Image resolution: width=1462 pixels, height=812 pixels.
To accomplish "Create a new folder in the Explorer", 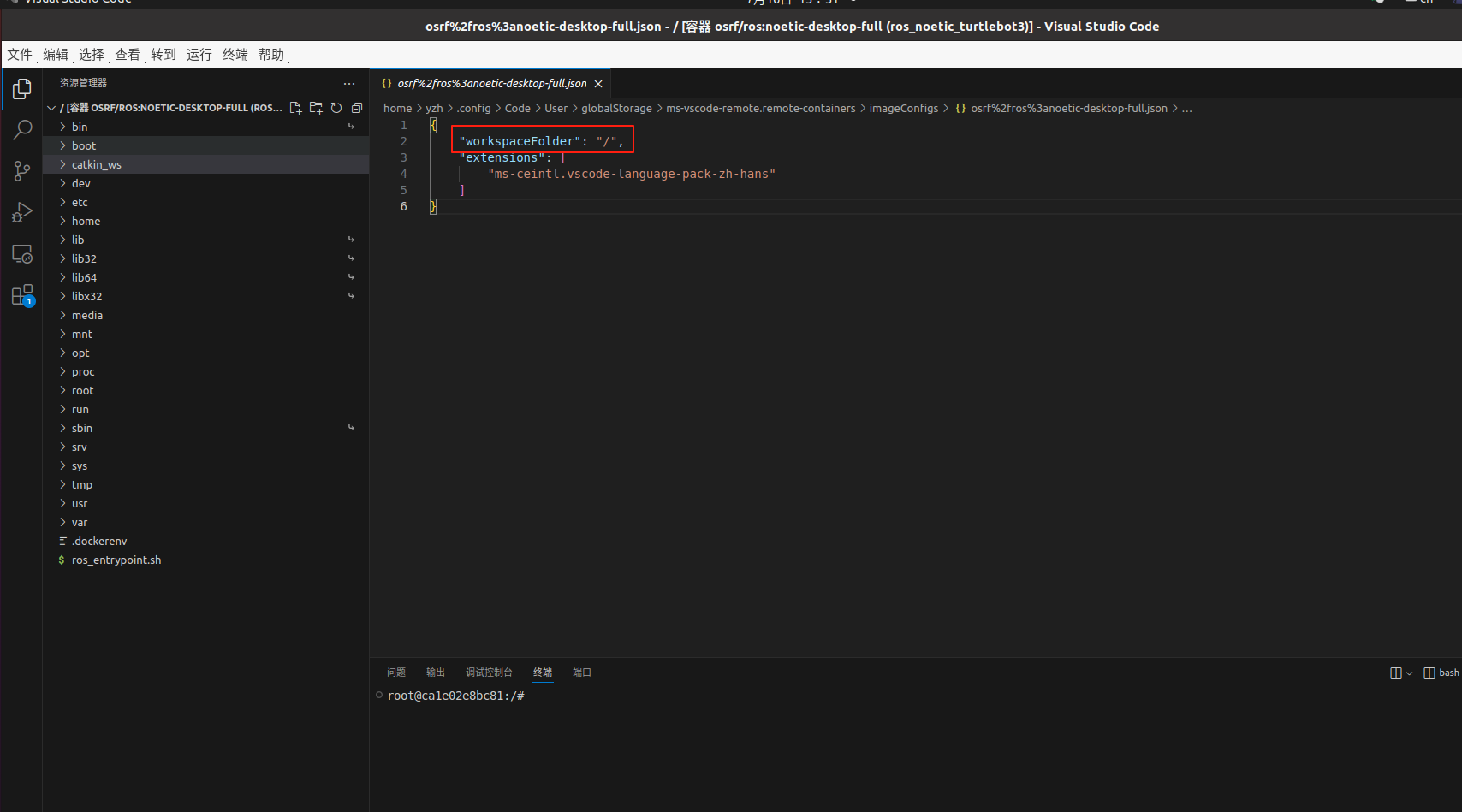I will pos(316,108).
